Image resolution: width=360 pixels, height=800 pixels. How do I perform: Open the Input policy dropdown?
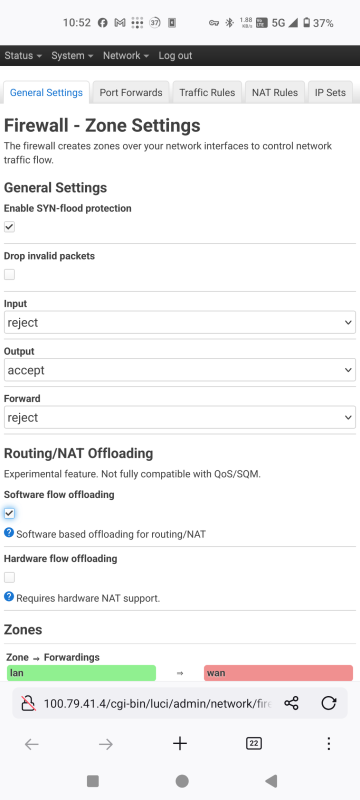click(179, 322)
